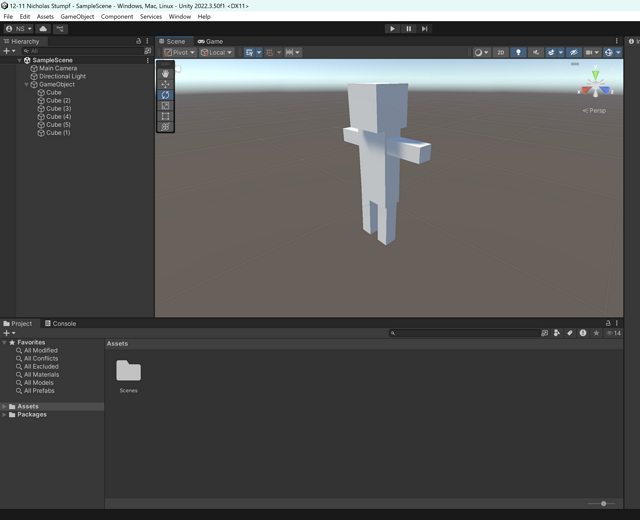Toggle scene audio mute button

(535, 52)
